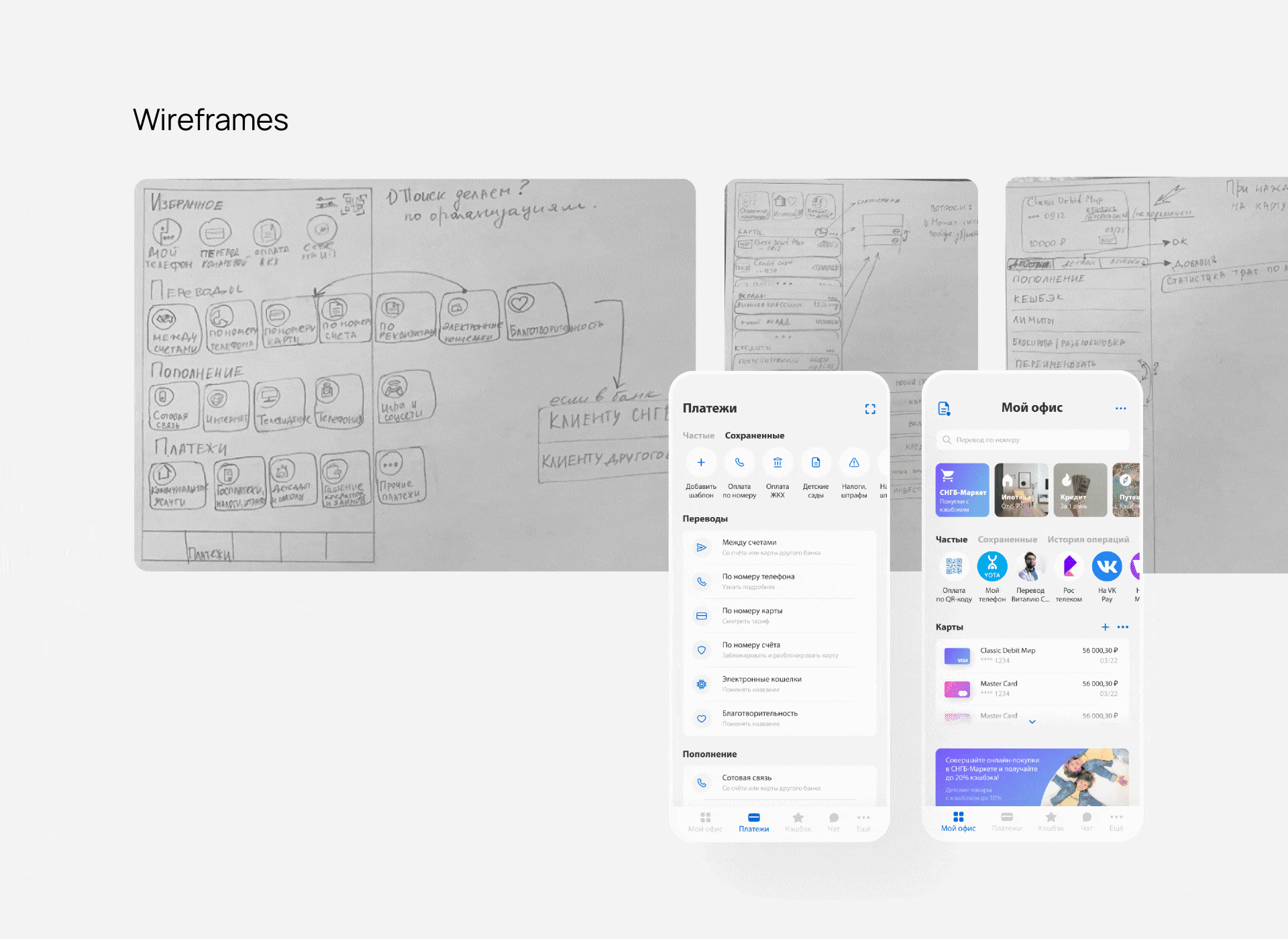The image size is (1288, 939).
Task: Add a new card with plus icon
Action: (1105, 627)
